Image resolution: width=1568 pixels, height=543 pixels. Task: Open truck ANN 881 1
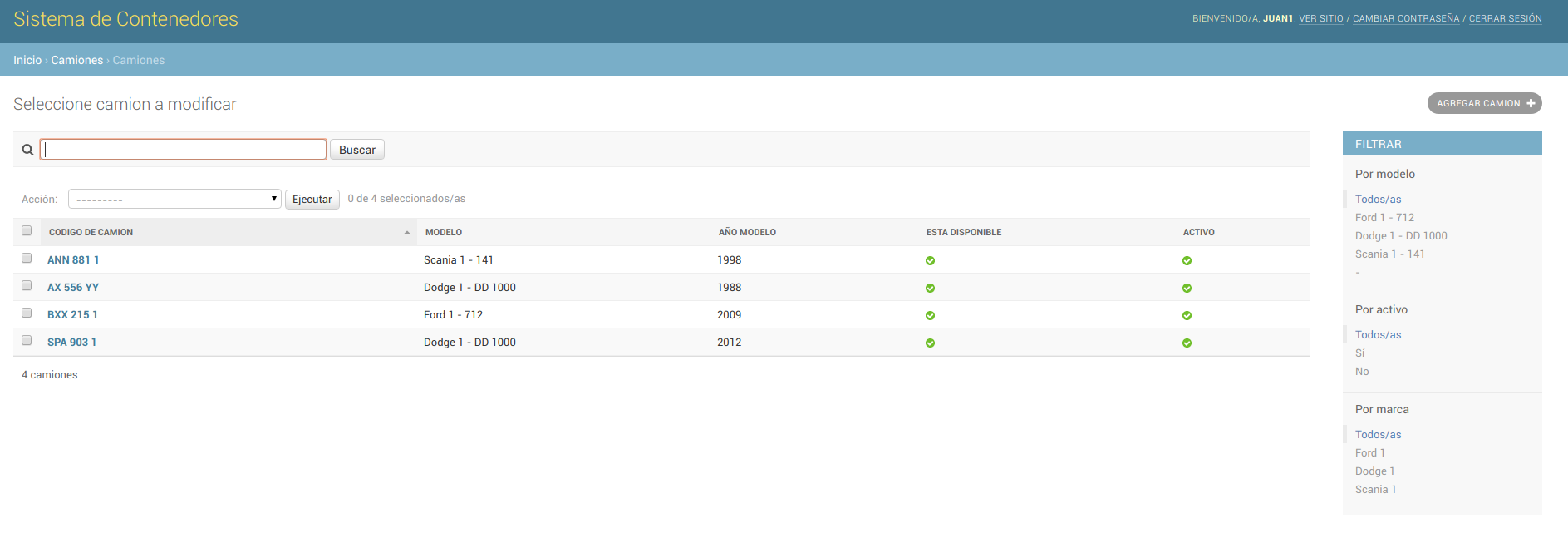73,260
